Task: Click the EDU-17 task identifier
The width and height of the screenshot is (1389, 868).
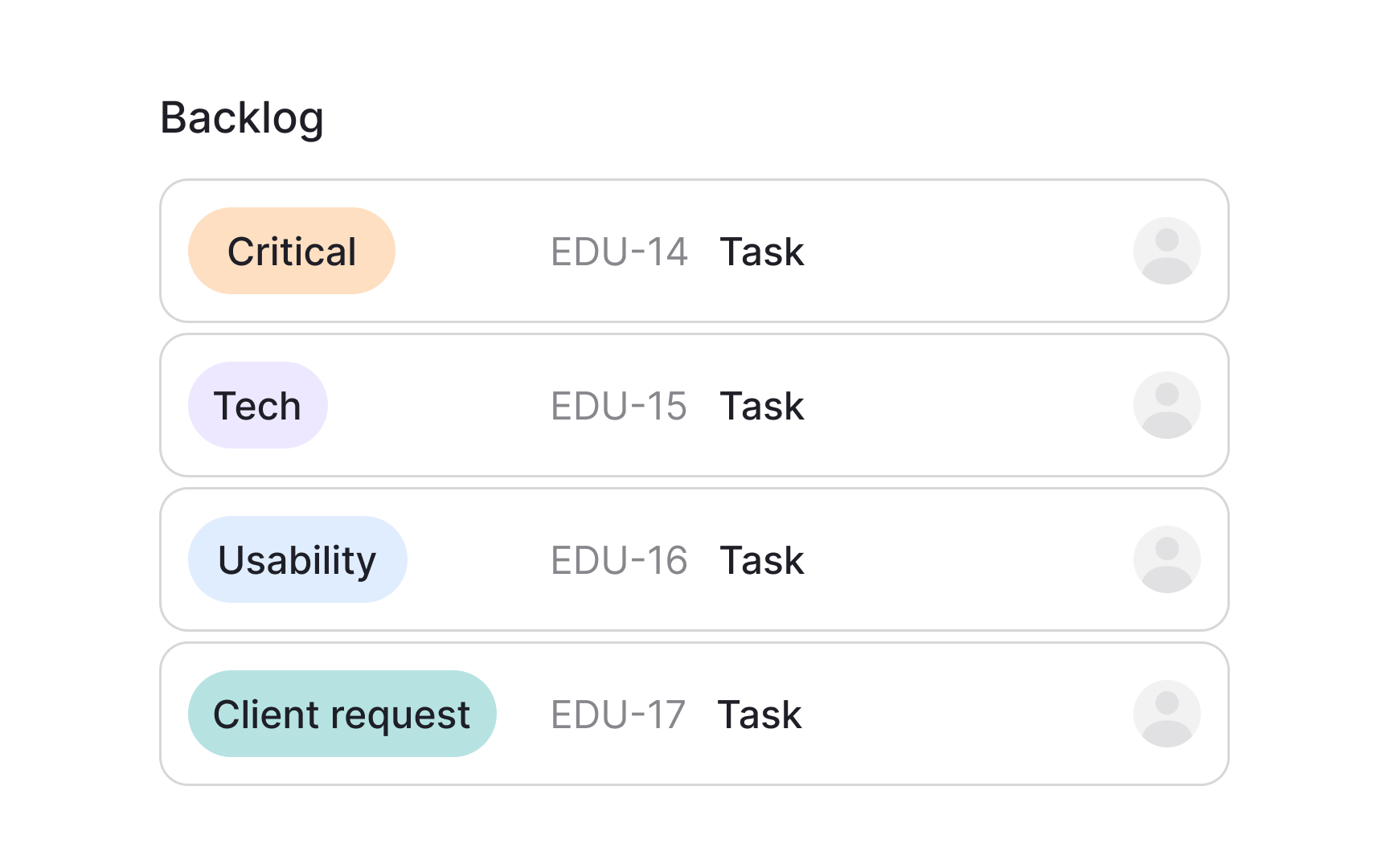Action: 617,714
